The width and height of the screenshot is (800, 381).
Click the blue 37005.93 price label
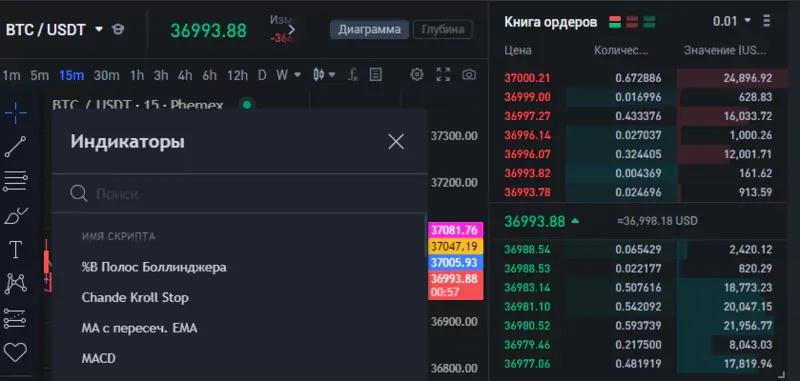pyautogui.click(x=455, y=263)
